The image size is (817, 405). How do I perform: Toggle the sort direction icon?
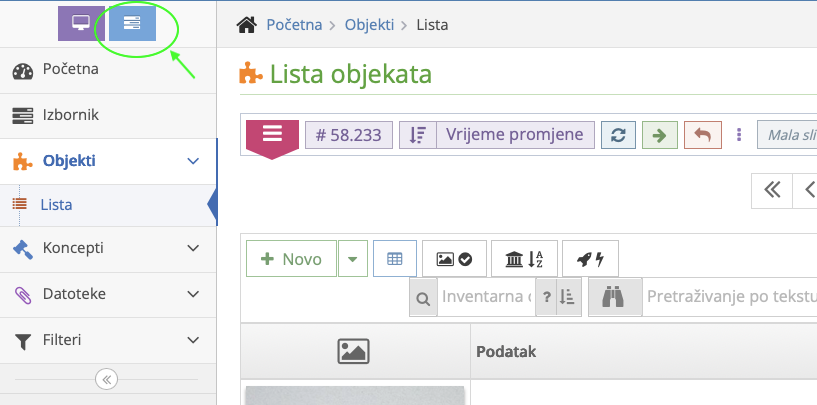pyautogui.click(x=418, y=136)
